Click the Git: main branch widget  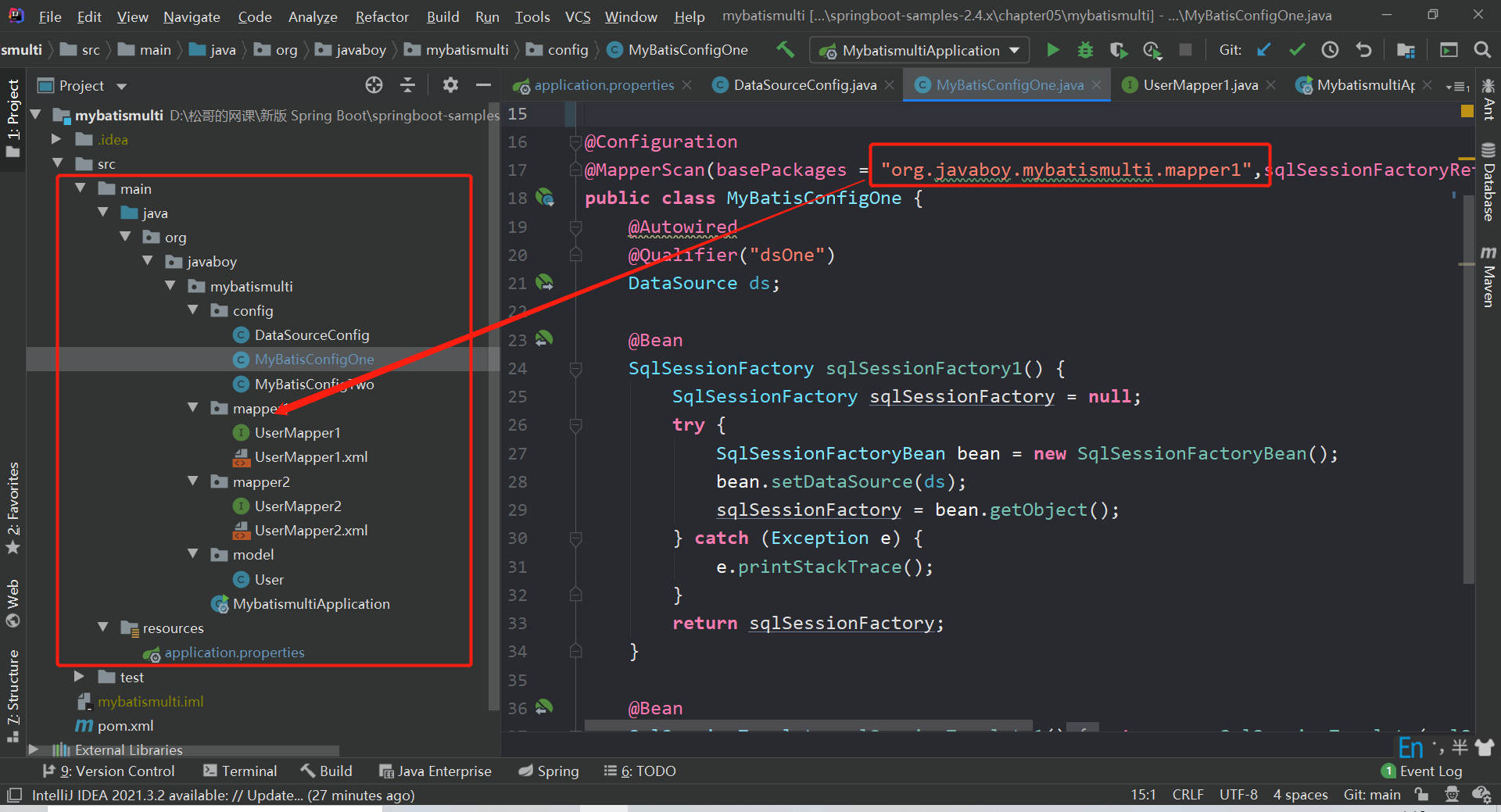click(x=1372, y=796)
